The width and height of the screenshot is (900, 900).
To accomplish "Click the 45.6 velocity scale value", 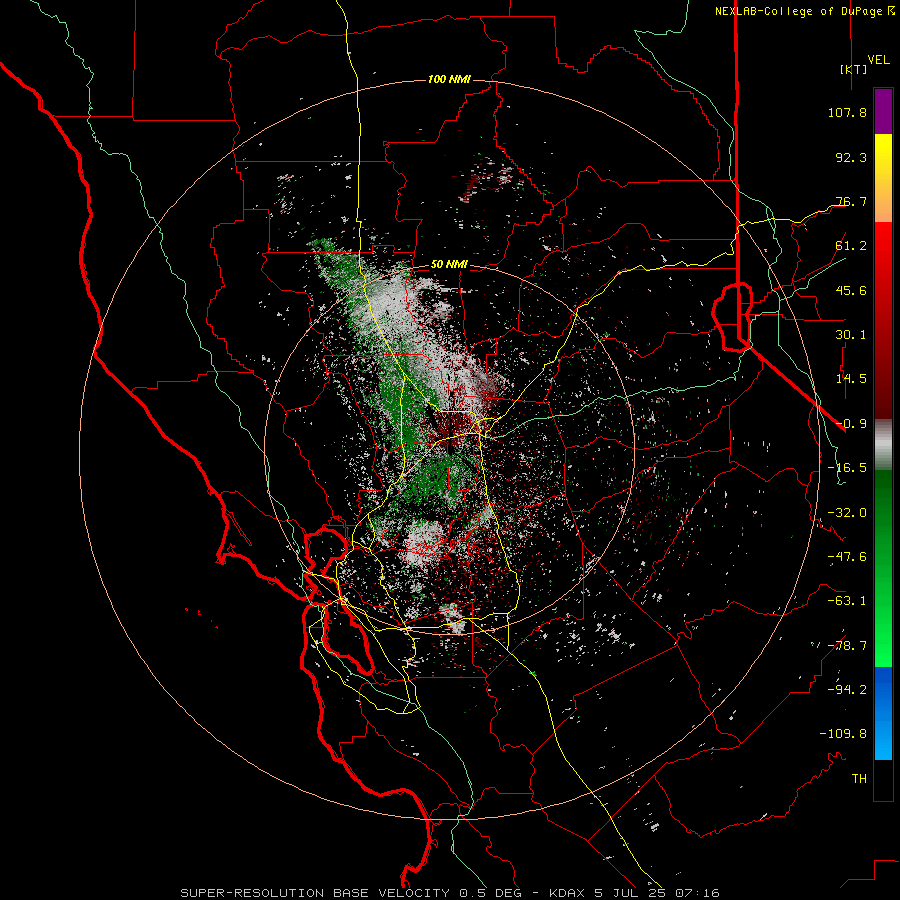I will click(x=851, y=290).
